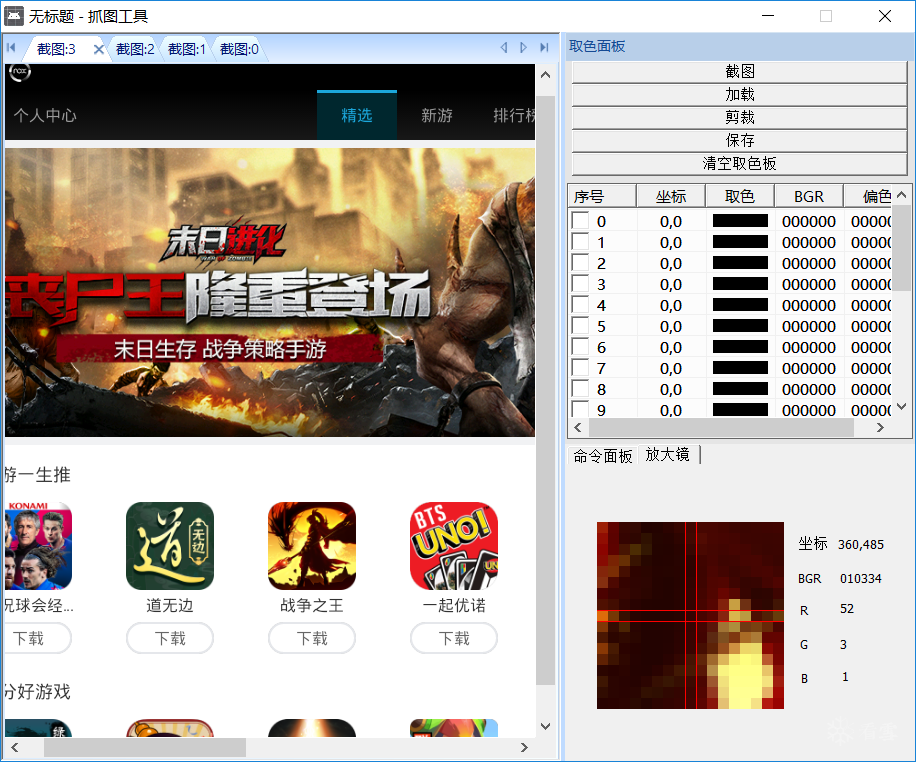
Task: Switch to the 截图:0 tab
Action: click(x=239, y=49)
